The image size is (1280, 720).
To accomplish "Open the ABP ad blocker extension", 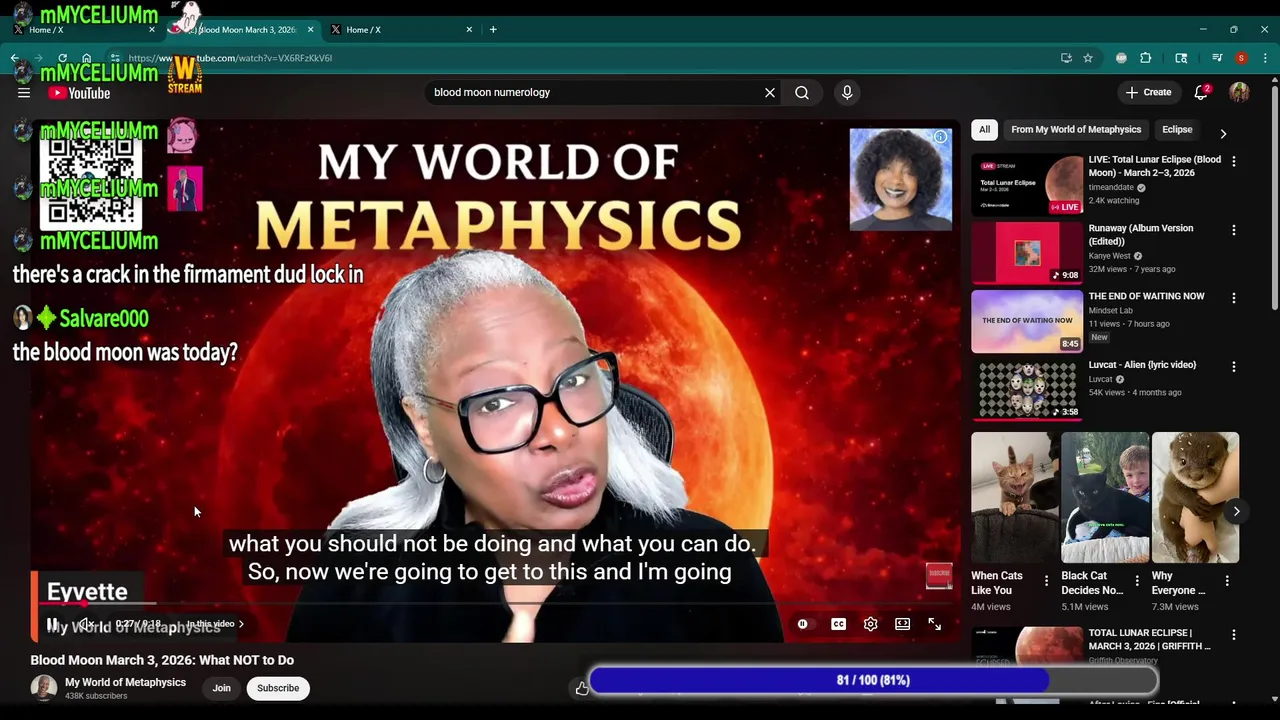I will coord(1121,58).
